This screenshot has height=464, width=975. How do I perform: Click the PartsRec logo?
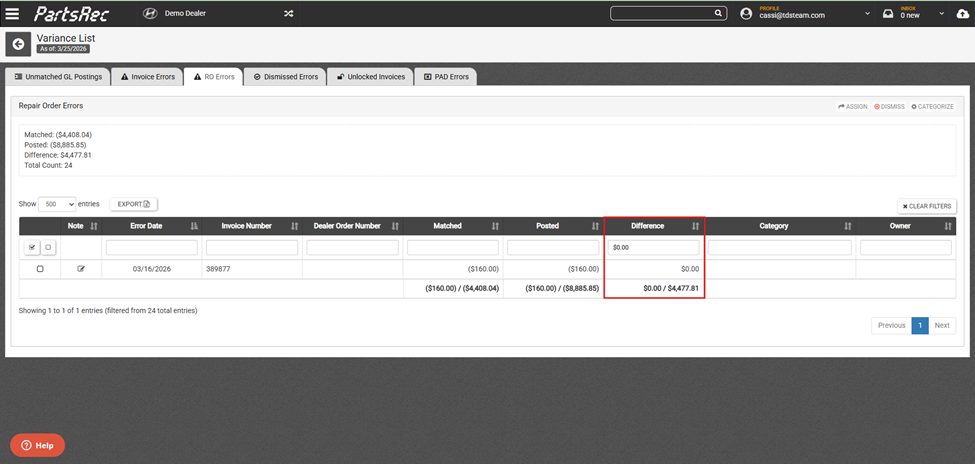(72, 13)
